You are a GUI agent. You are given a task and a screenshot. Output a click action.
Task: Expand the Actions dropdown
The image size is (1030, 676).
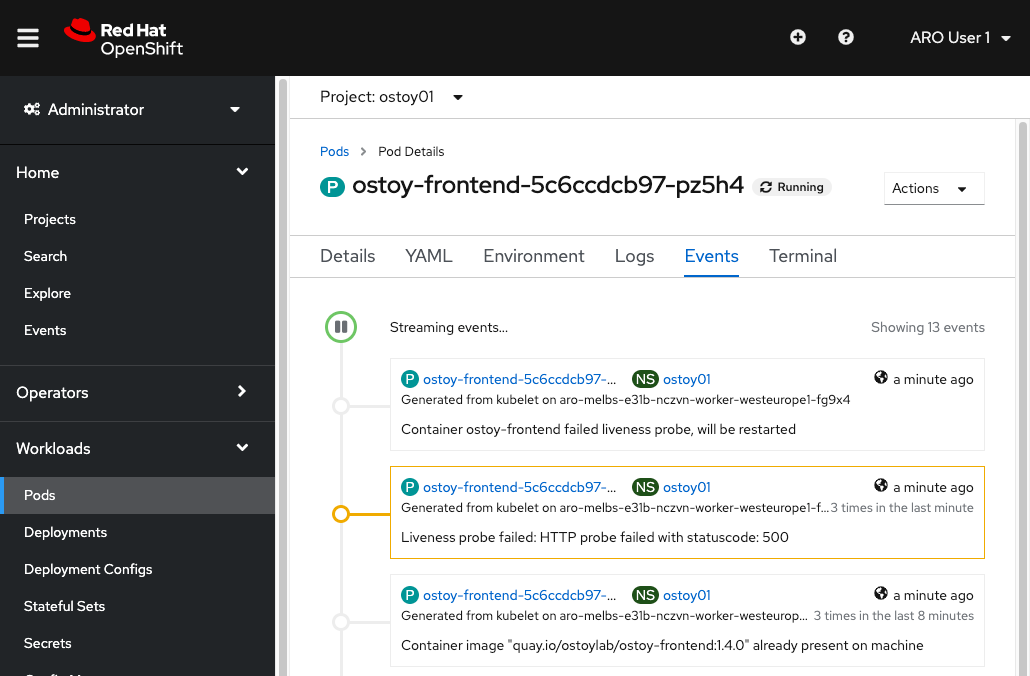(x=934, y=188)
